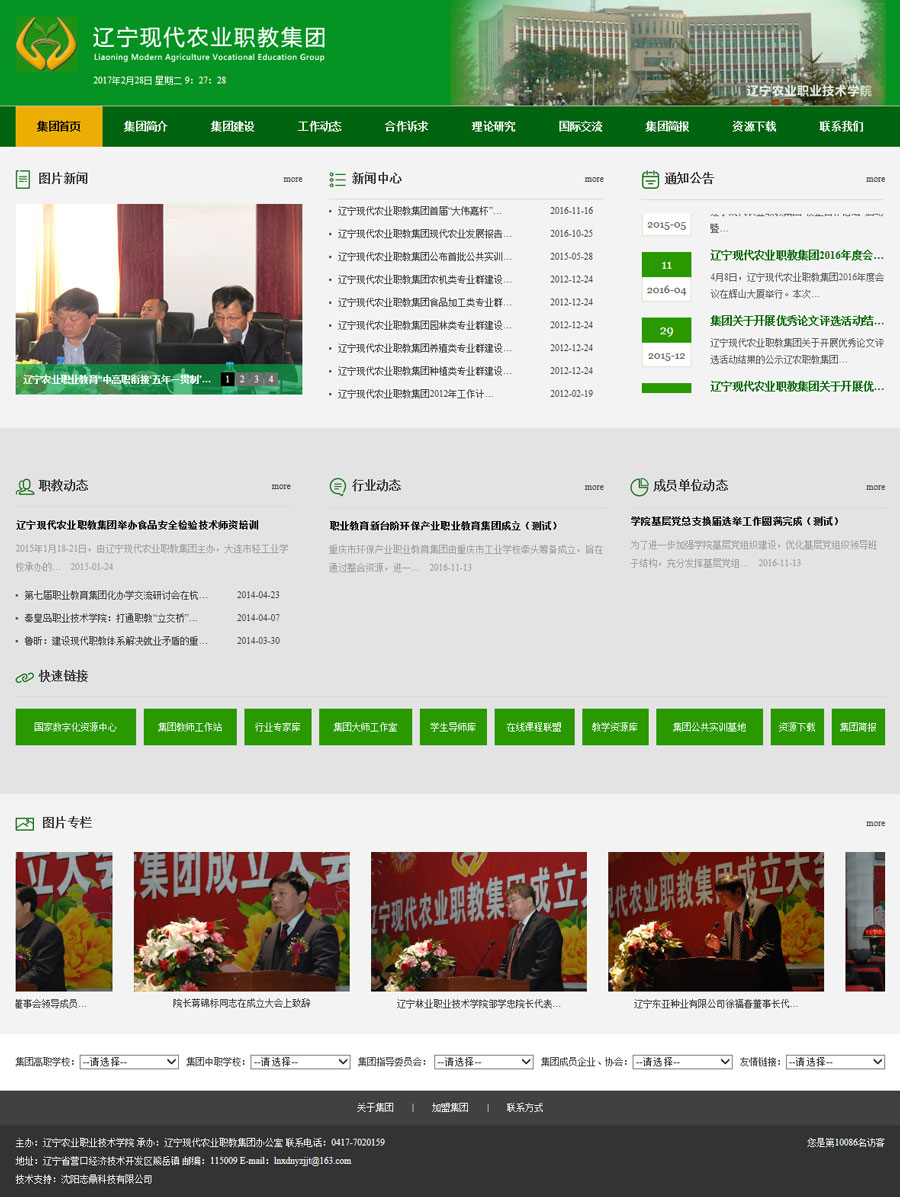Click the group logo in the header
The height and width of the screenshot is (1197, 900).
[47, 44]
